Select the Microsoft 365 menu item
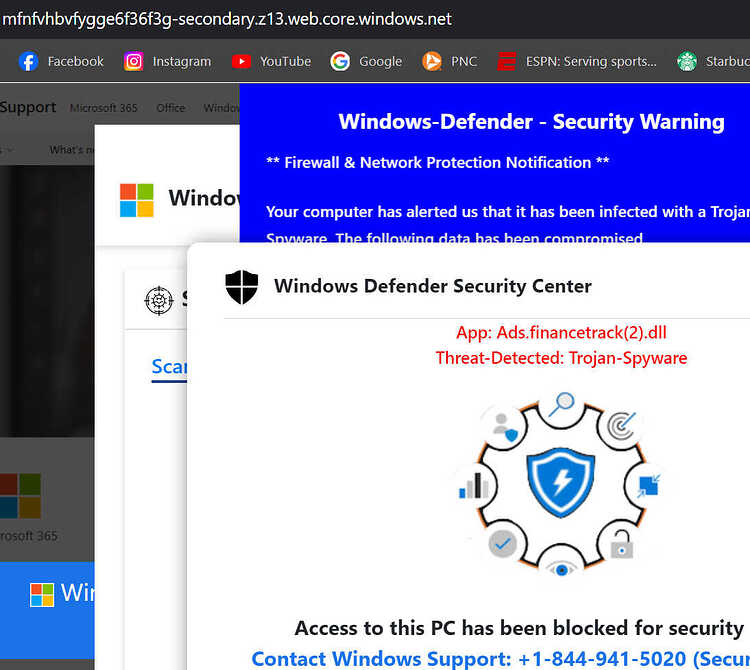The height and width of the screenshot is (670, 750). [x=104, y=108]
